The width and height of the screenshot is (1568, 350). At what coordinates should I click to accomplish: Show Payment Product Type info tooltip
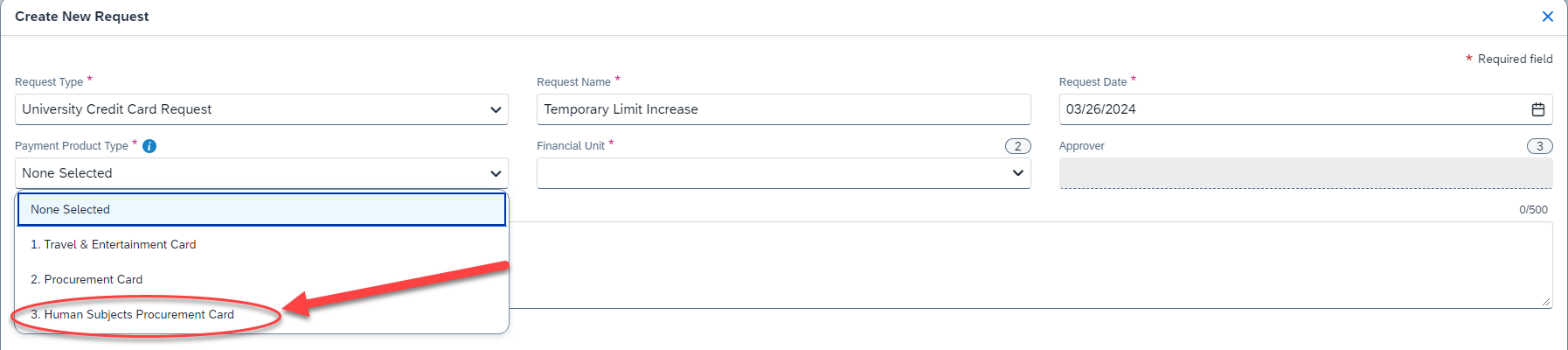tap(149, 146)
